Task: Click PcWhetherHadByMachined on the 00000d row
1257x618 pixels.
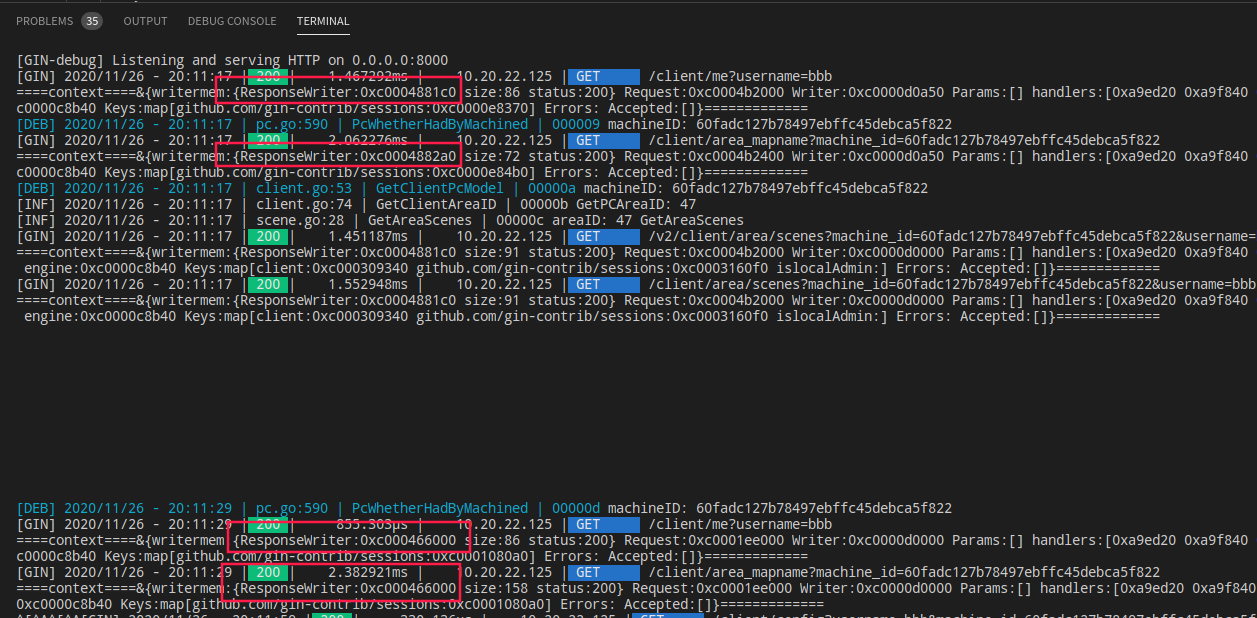Action: click(440, 508)
